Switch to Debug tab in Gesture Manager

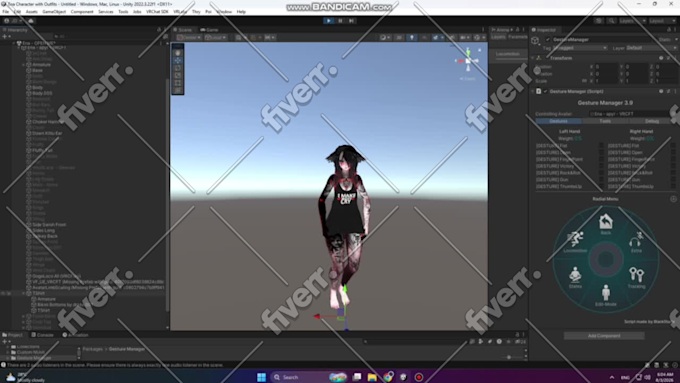[x=652, y=121]
